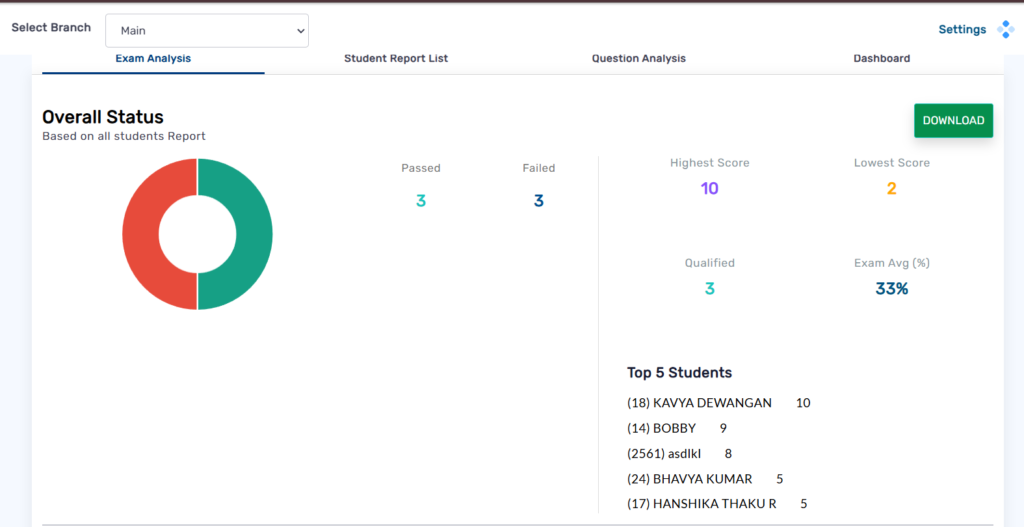The height and width of the screenshot is (527, 1024).
Task: Click the Highest Score label
Action: [x=709, y=163]
